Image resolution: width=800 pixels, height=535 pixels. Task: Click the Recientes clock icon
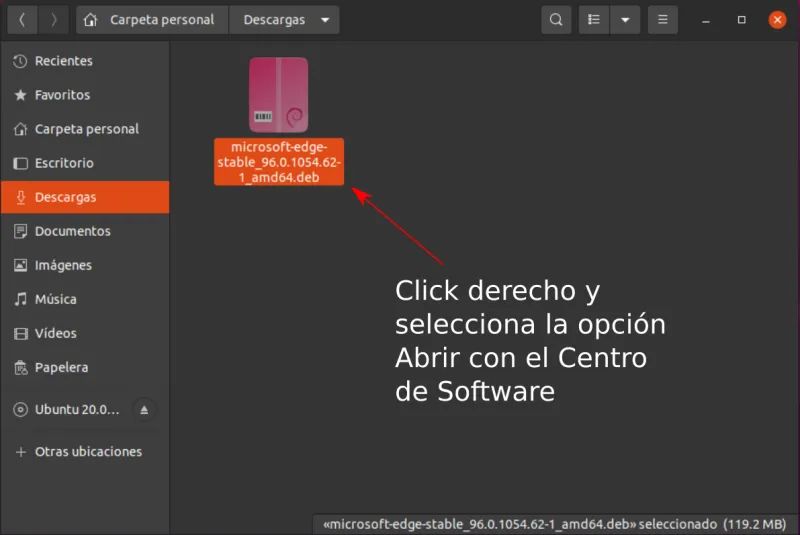click(x=20, y=61)
